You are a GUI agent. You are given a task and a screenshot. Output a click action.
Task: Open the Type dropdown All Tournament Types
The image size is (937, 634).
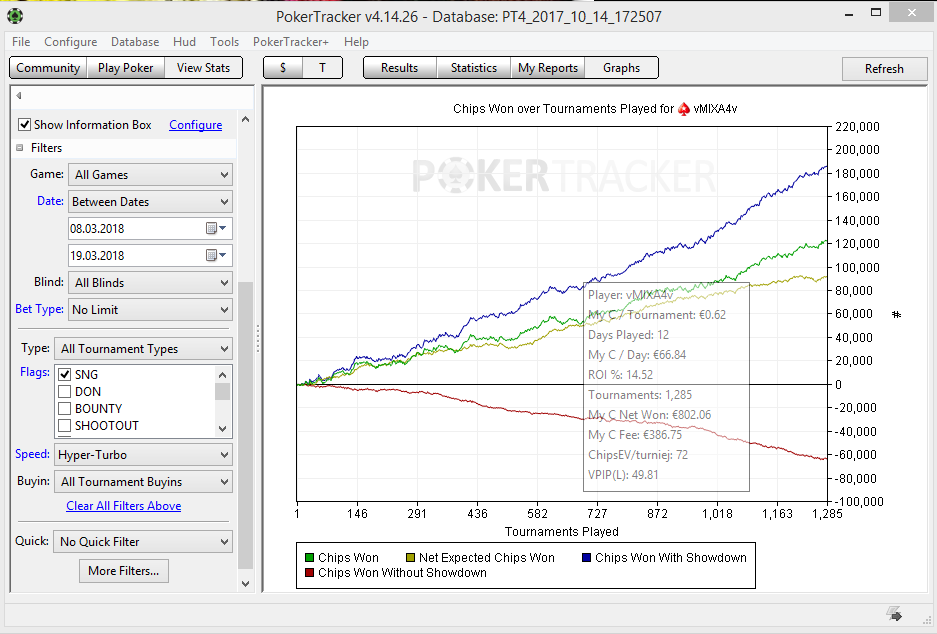(143, 348)
